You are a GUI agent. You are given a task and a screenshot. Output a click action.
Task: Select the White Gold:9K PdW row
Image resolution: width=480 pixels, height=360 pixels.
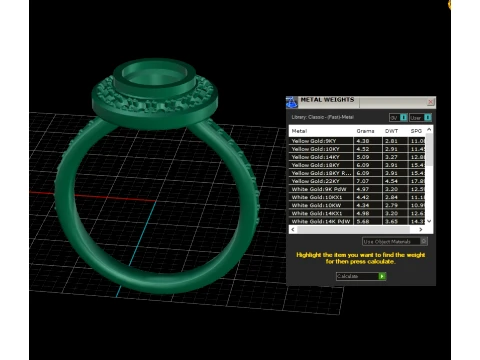357,189
